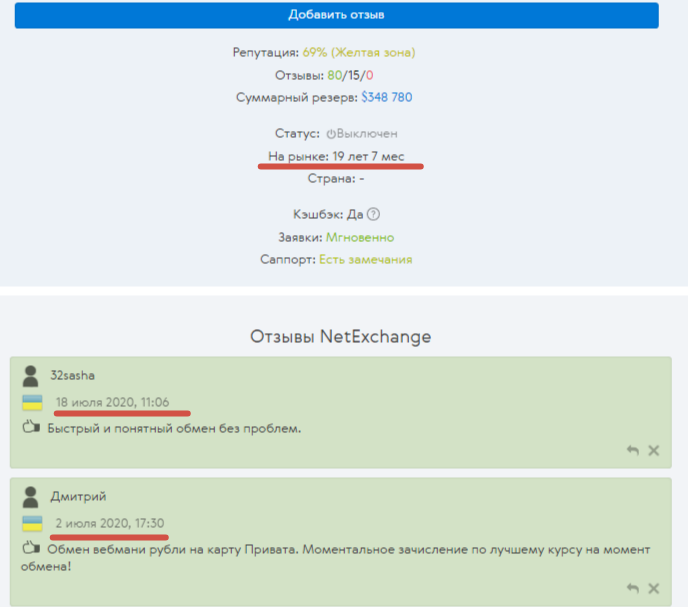Click the Добавить отзыв button
688x607 pixels.
(x=337, y=15)
